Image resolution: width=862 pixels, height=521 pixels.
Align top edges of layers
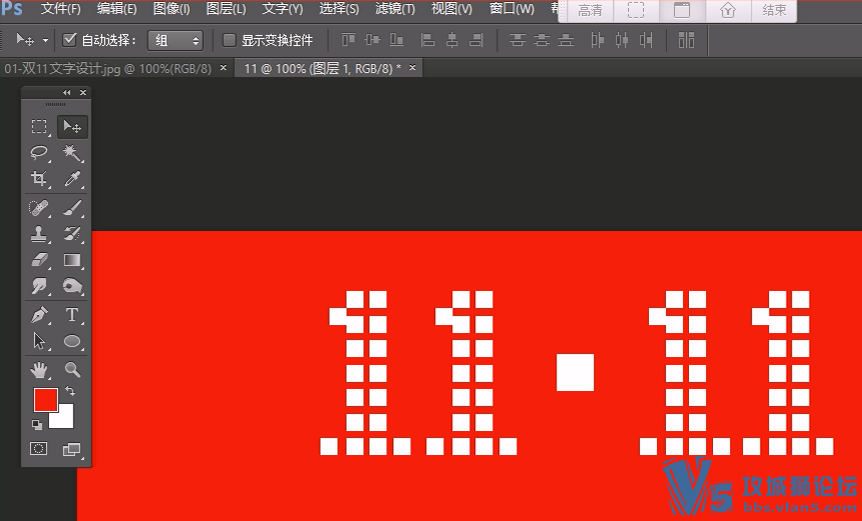(349, 40)
